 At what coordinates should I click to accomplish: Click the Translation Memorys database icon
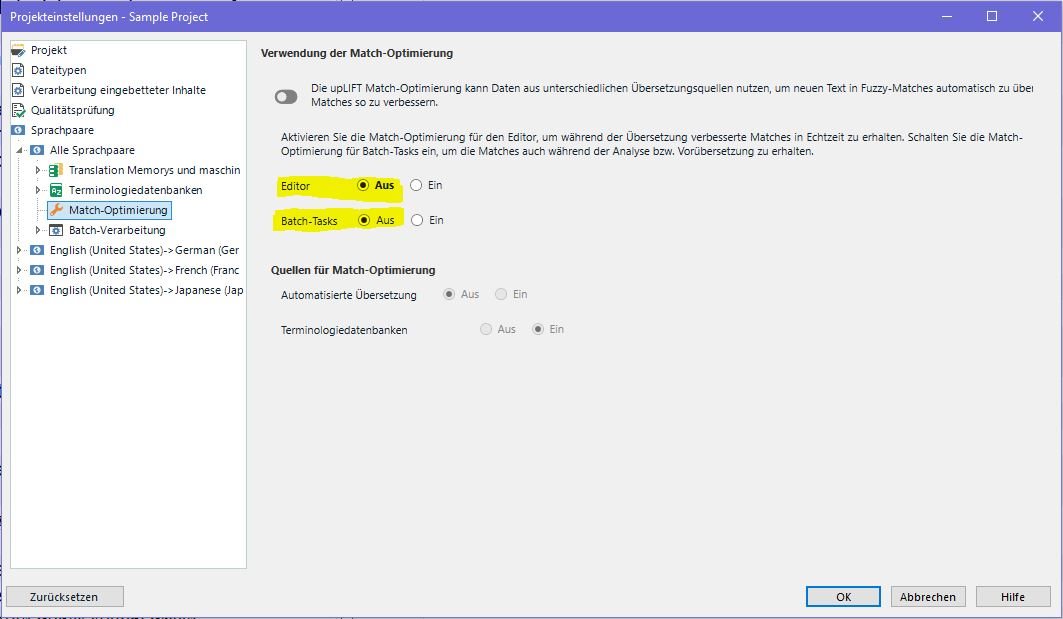tap(56, 170)
